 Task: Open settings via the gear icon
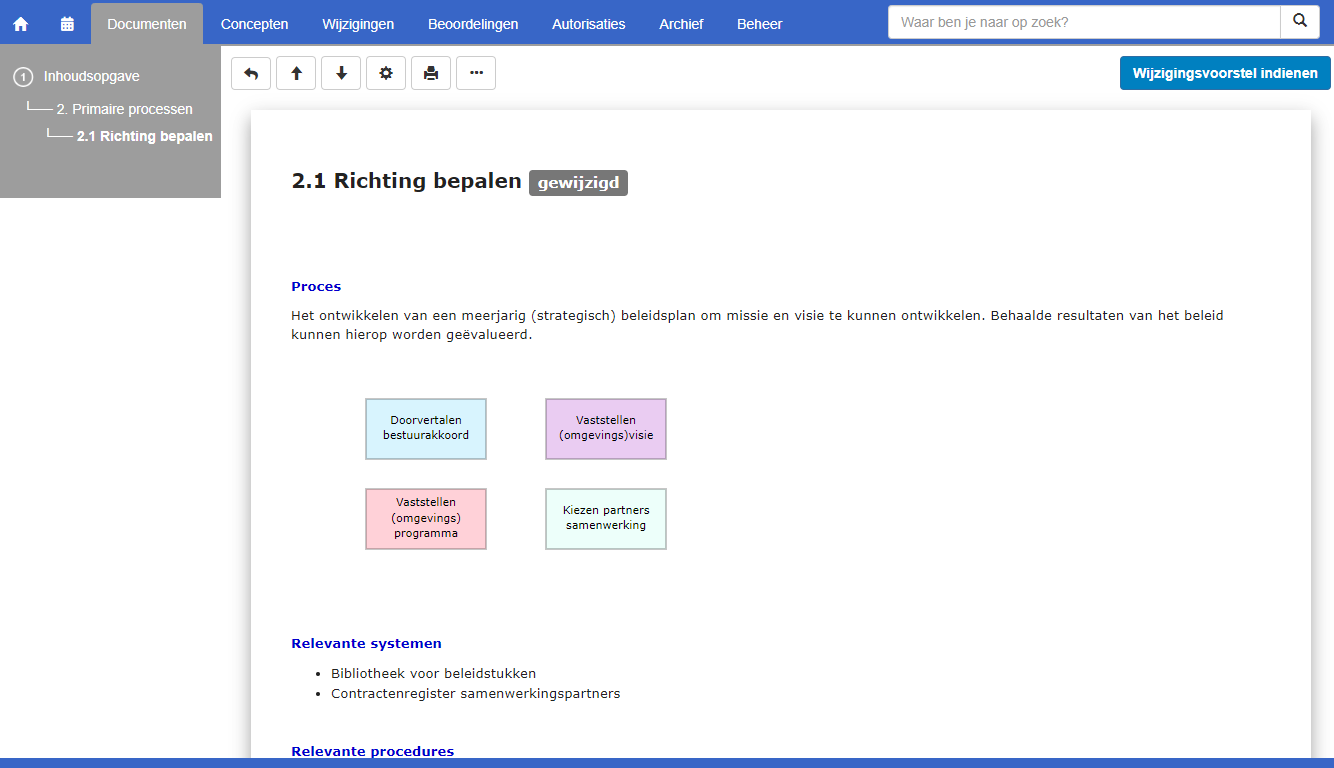(386, 73)
